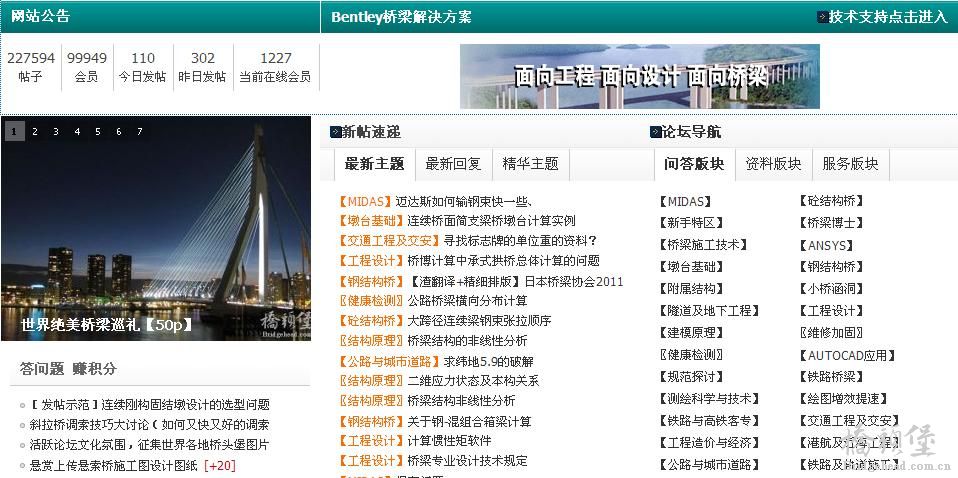Click the Bentley bridge banner image

[640, 76]
